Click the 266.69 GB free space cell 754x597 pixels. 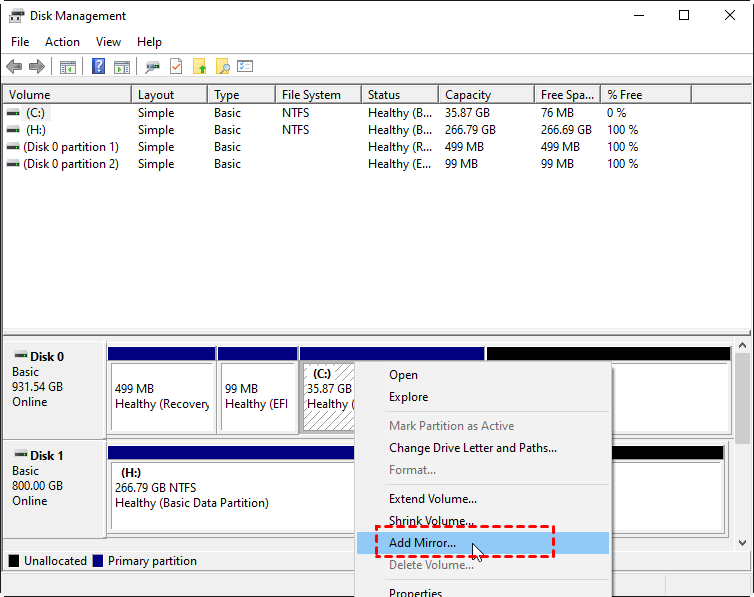pyautogui.click(x=566, y=130)
